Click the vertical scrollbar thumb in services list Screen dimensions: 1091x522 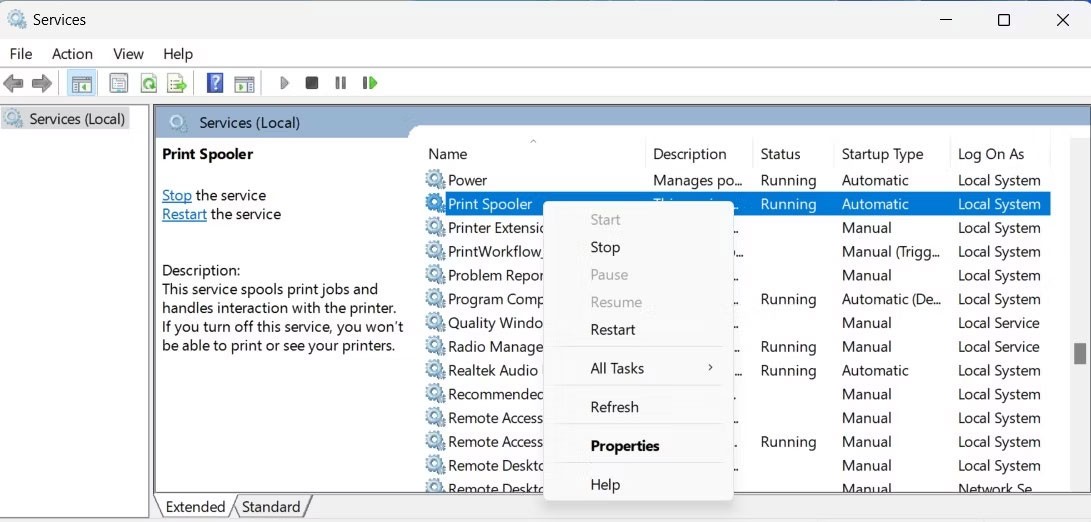tap(1079, 354)
